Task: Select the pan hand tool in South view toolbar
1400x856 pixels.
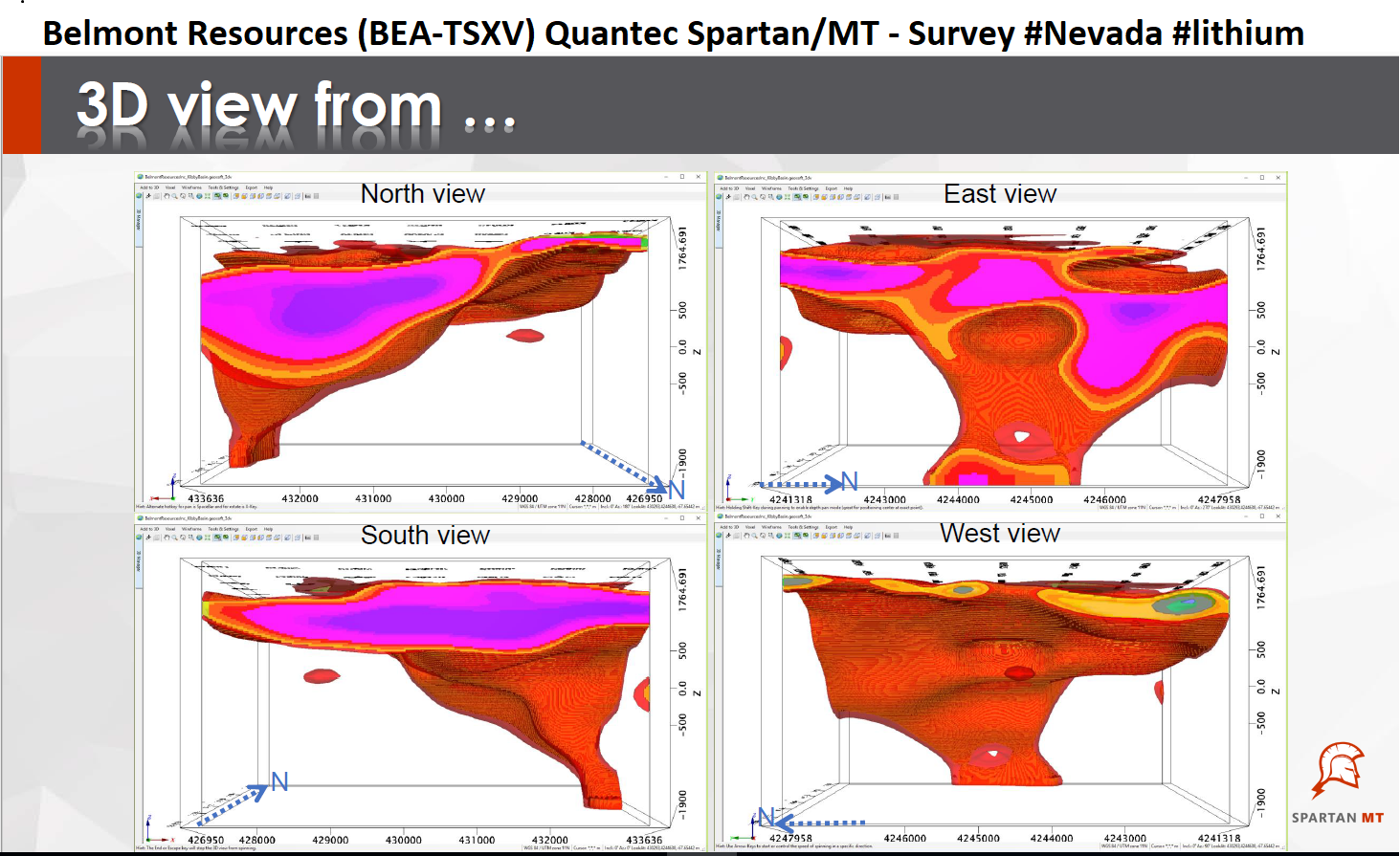Action: (167, 538)
